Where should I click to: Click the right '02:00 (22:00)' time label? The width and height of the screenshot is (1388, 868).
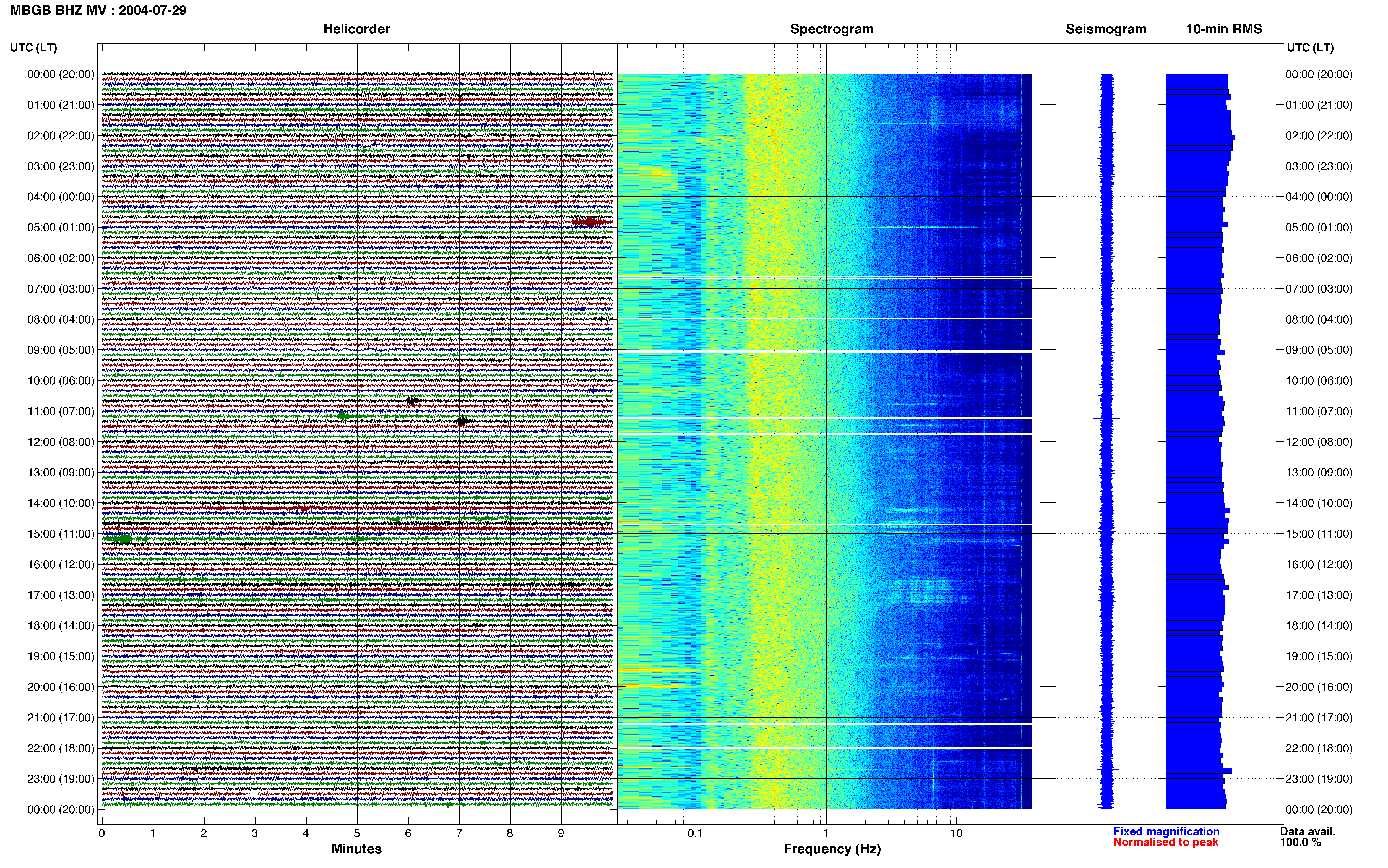[x=1319, y=135]
